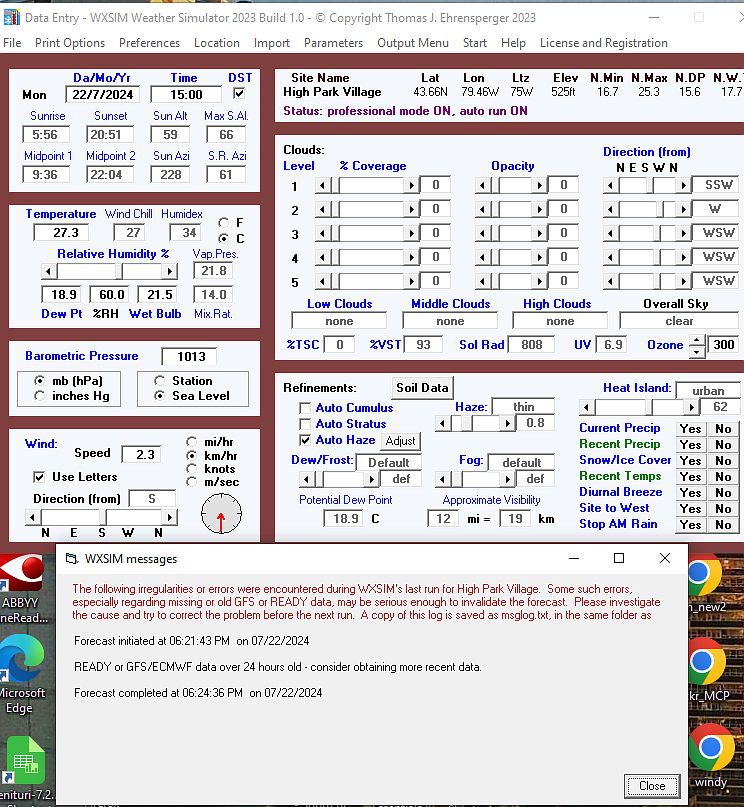Open the ABBYY FineReader desktop shortcut
The image size is (744, 807).
tap(23, 588)
